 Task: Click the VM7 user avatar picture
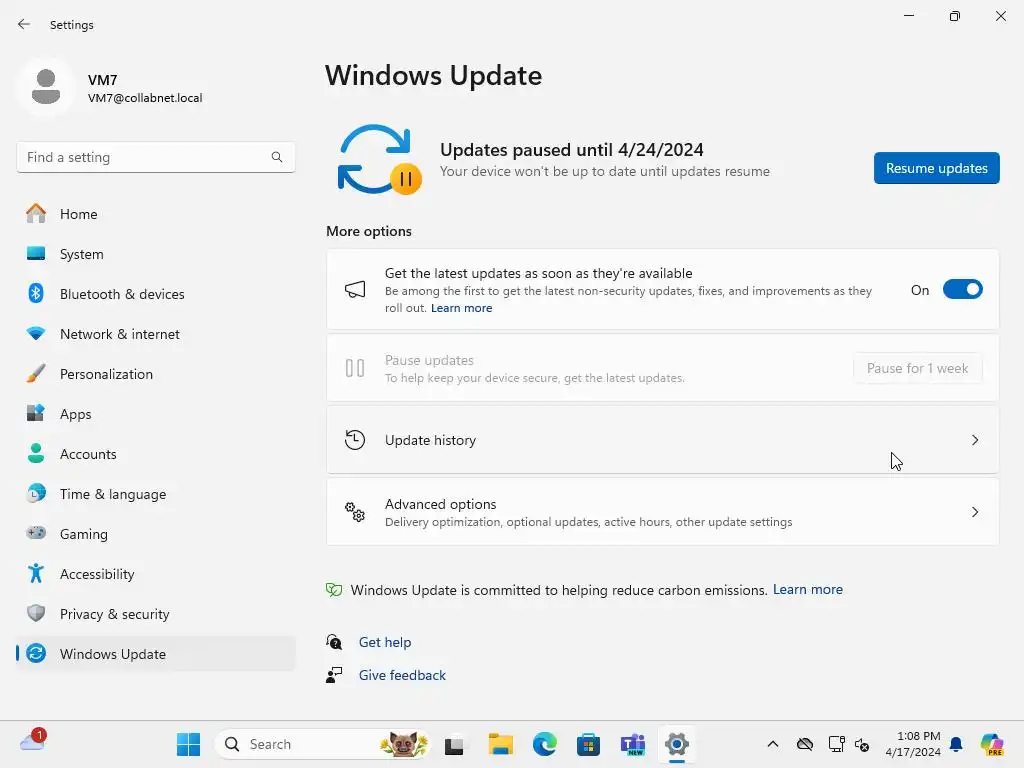[x=46, y=87]
